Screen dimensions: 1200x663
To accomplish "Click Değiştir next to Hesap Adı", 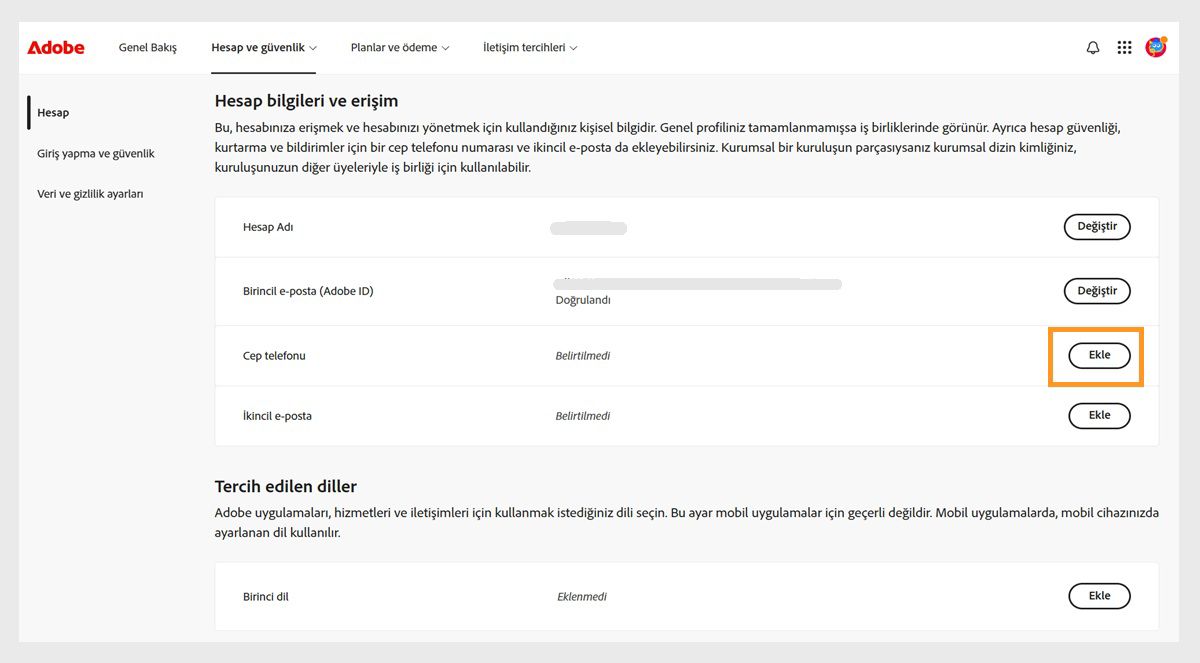I will tap(1096, 227).
